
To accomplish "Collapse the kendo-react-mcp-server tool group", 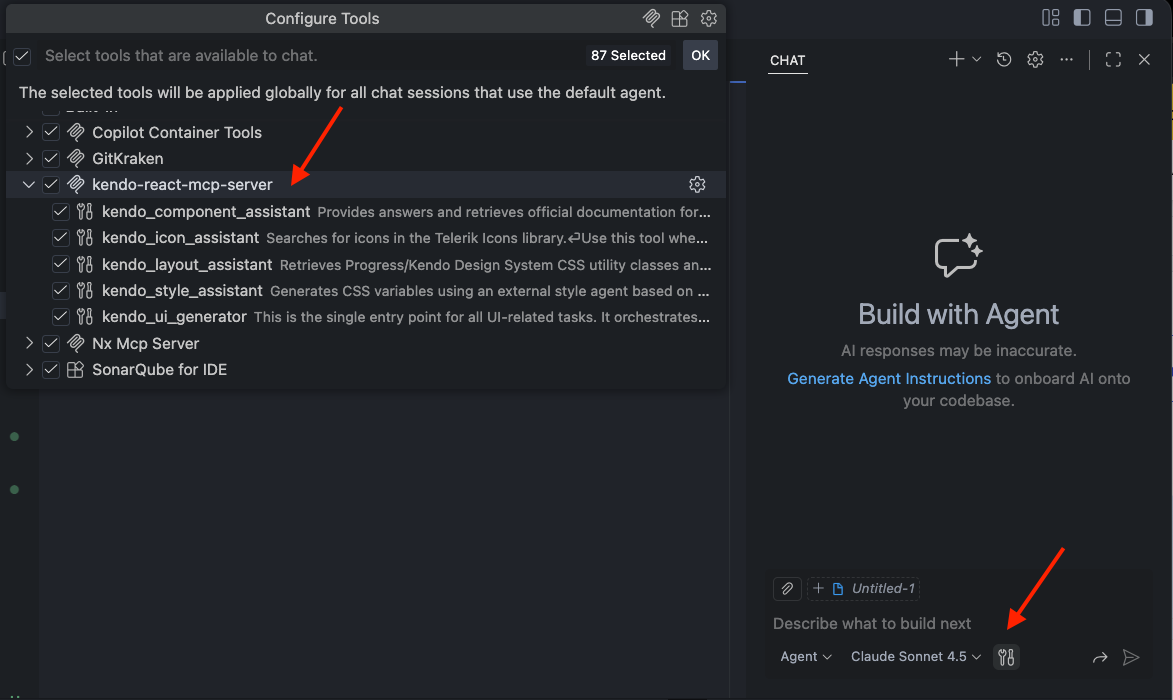I will coord(29,184).
